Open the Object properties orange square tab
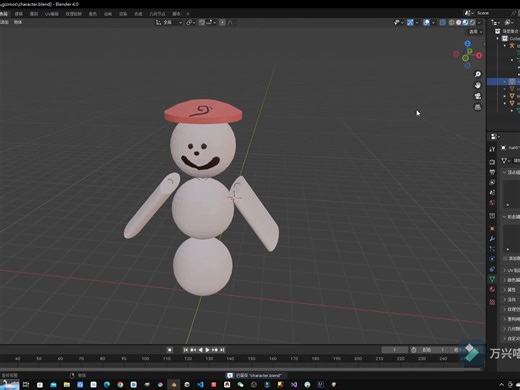The width and height of the screenshot is (520, 390). point(492,228)
